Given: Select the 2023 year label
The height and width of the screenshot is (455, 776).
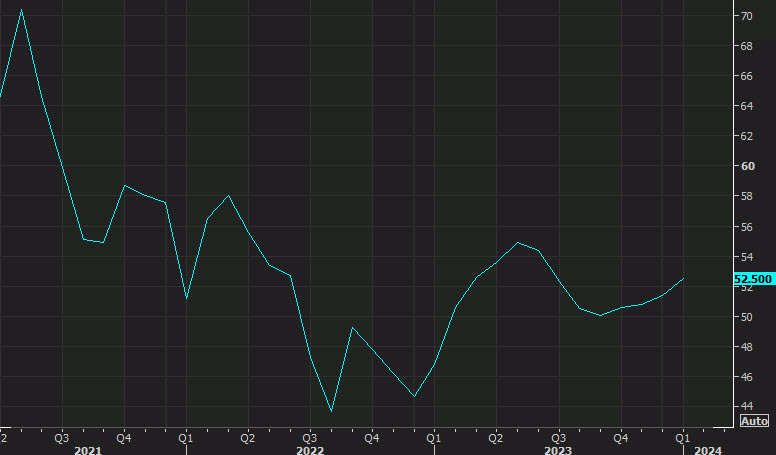Looking at the screenshot, I should (x=558, y=450).
